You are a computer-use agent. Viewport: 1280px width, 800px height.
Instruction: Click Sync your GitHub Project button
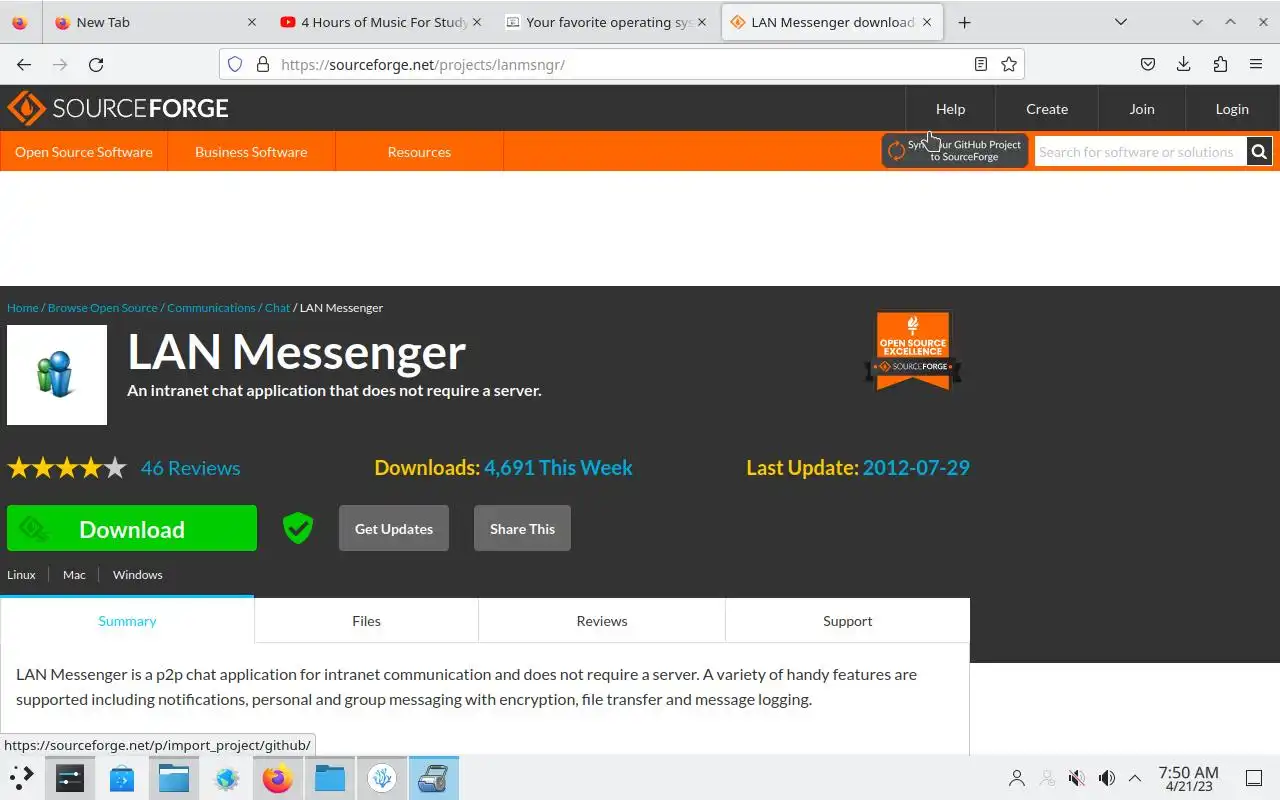[x=955, y=151]
